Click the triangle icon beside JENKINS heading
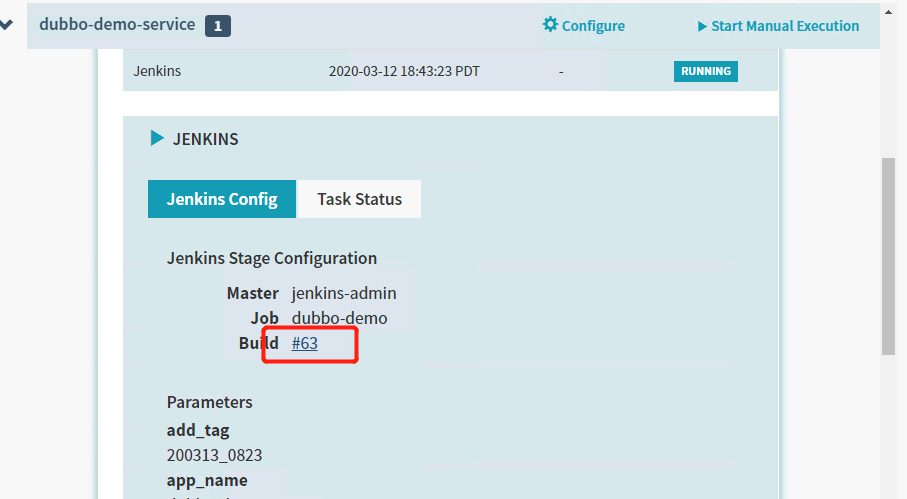The height and width of the screenshot is (499, 907). pos(157,138)
